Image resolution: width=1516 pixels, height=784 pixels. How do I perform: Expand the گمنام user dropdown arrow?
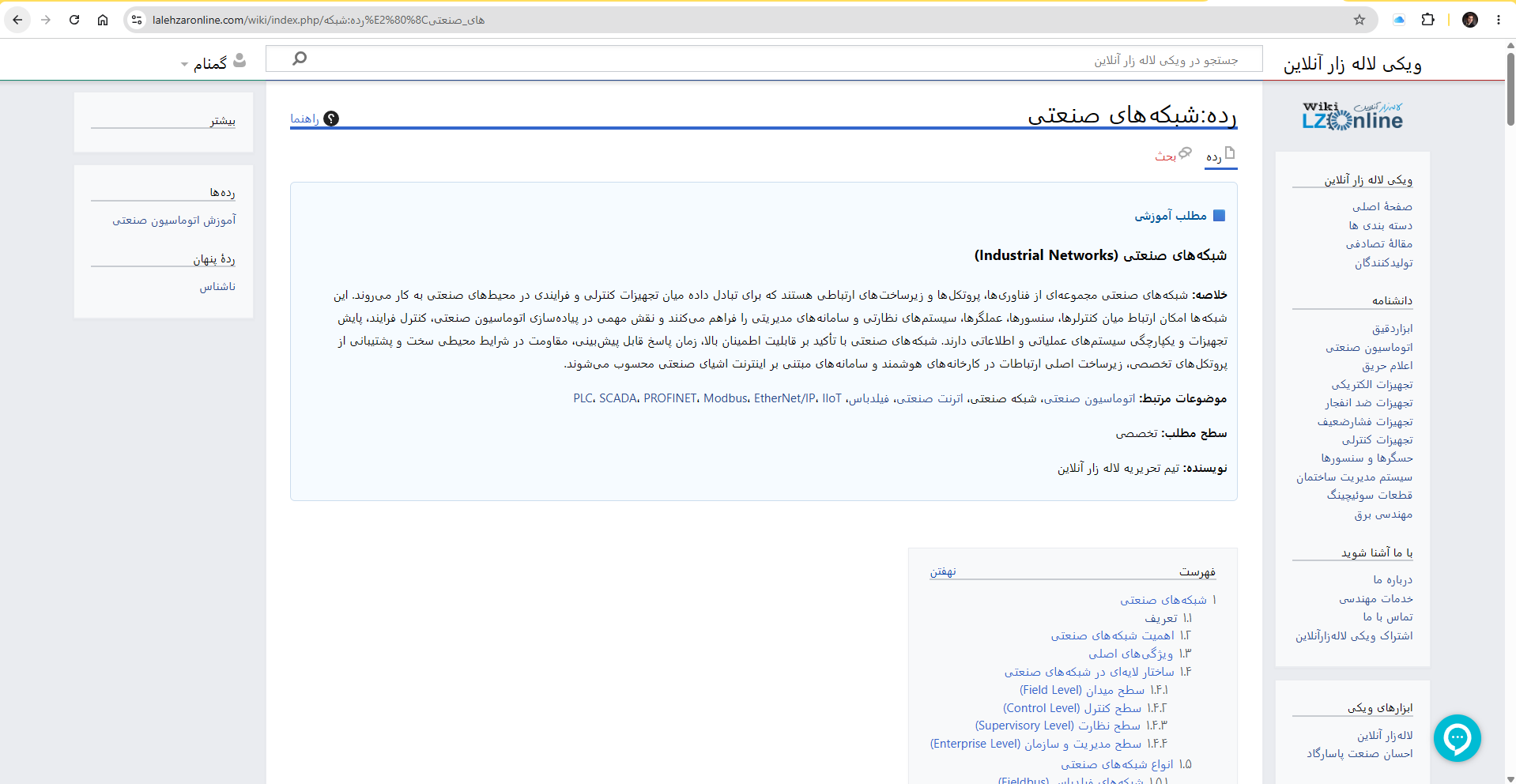point(184,64)
